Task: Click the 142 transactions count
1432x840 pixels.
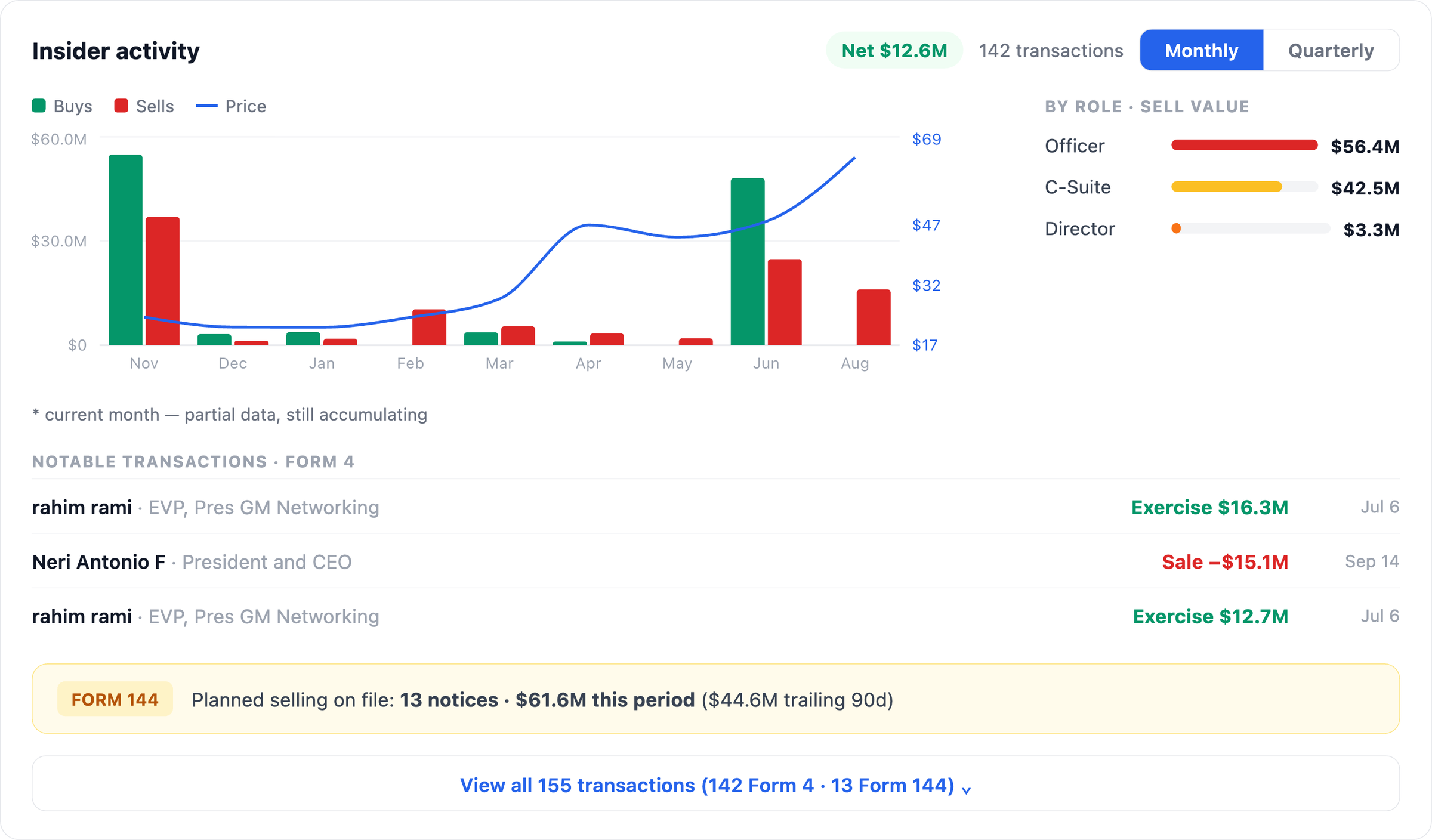Action: (1051, 50)
